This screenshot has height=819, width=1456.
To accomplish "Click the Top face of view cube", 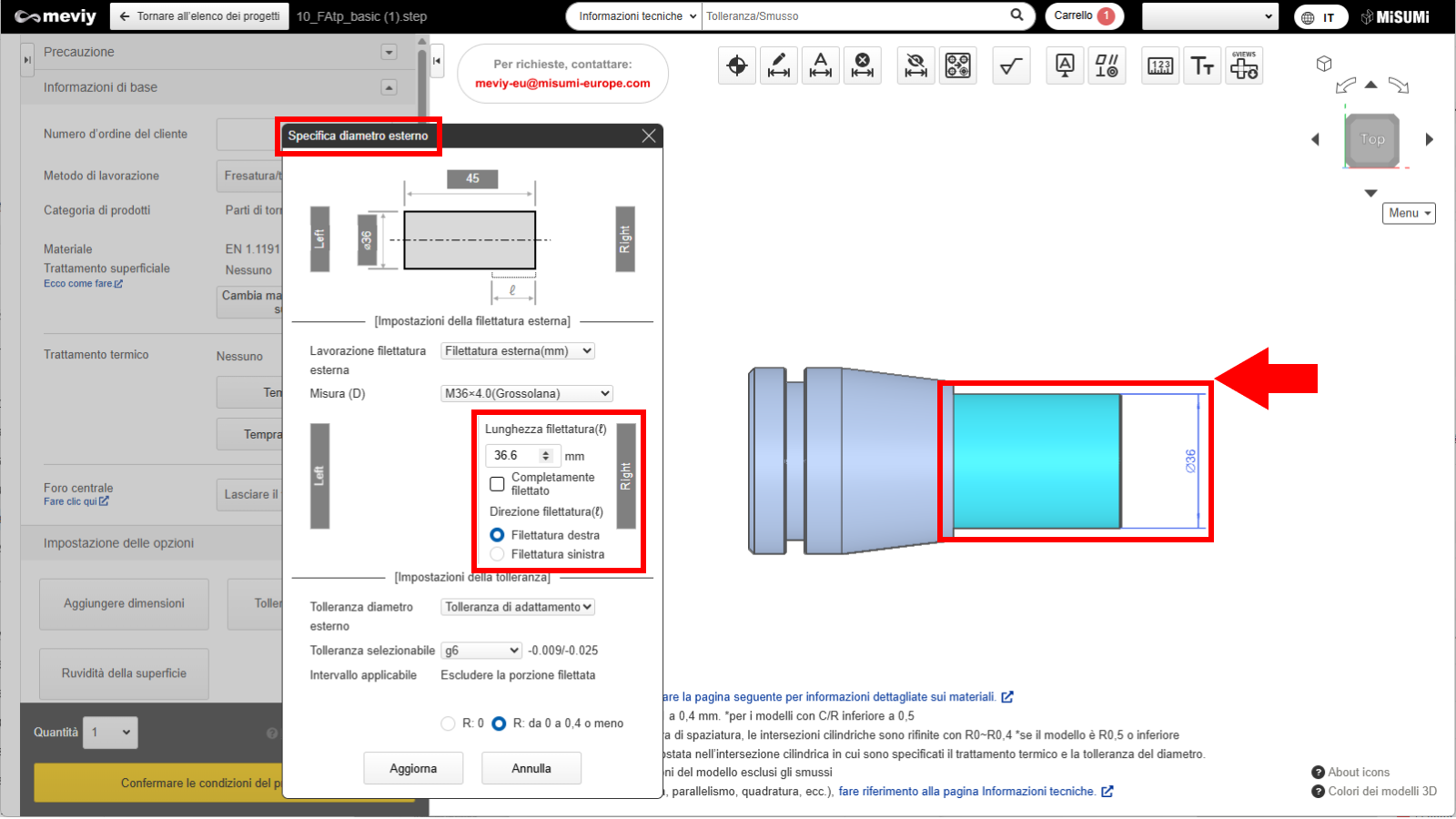I will coord(1372,140).
